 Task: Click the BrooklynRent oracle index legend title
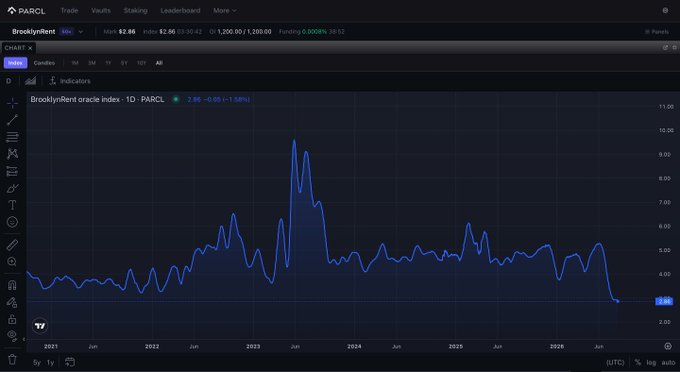(x=97, y=99)
